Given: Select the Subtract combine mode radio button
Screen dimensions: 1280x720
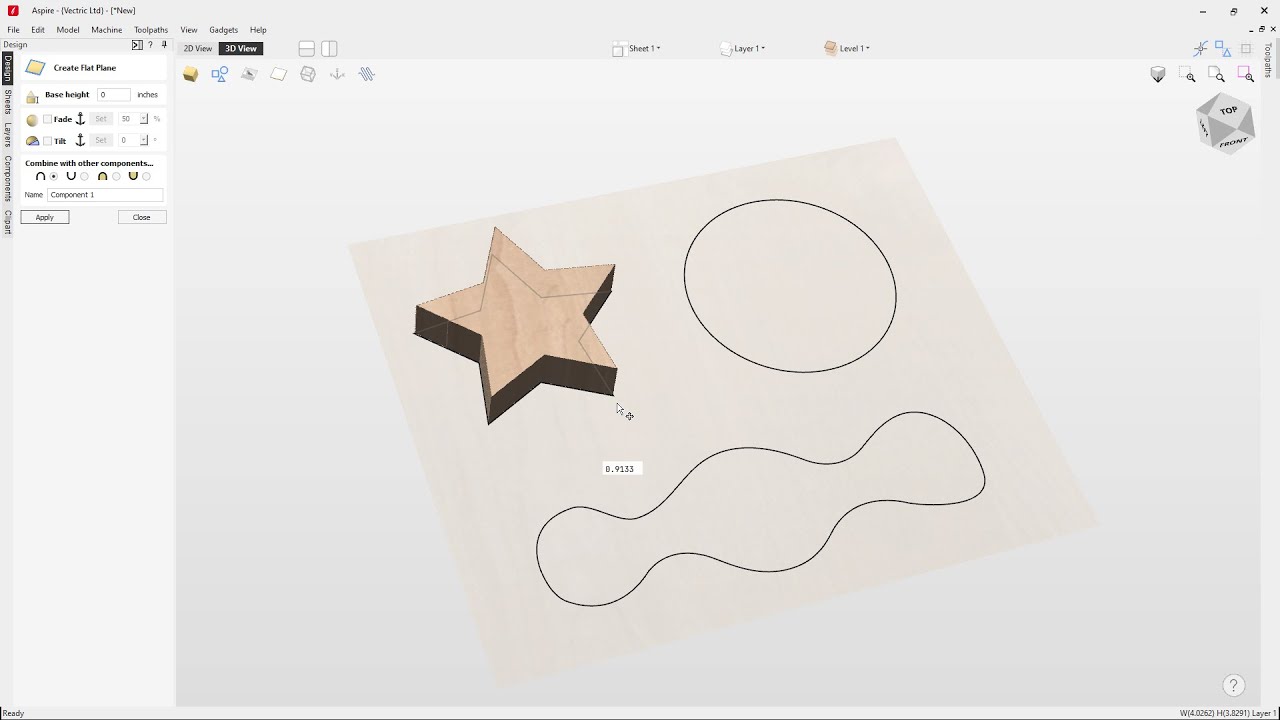Looking at the screenshot, I should 85,176.
